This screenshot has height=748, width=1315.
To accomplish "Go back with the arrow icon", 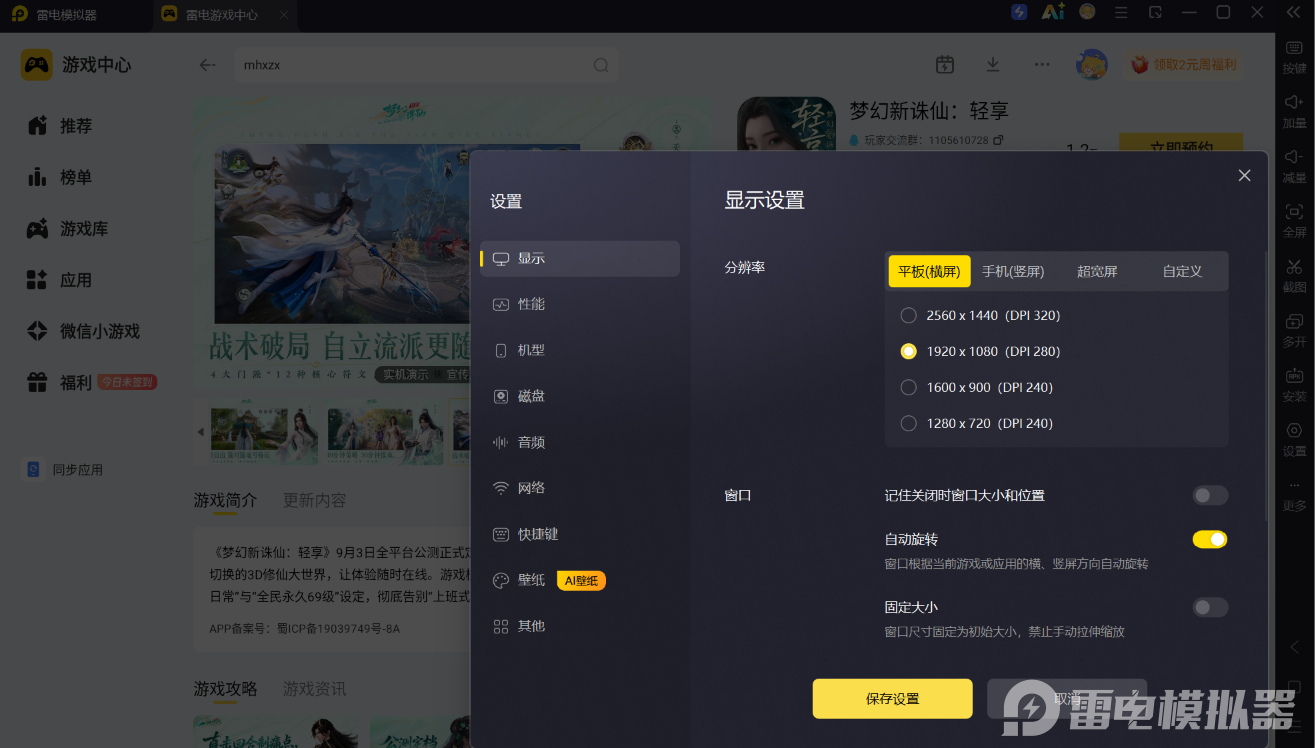I will (207, 65).
